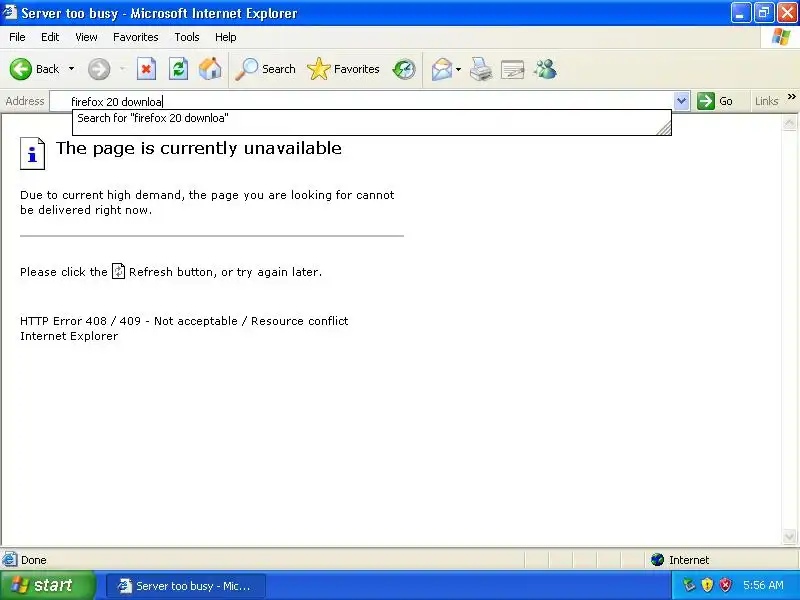Open the History clock icon
The width and height of the screenshot is (800, 600).
click(x=404, y=69)
